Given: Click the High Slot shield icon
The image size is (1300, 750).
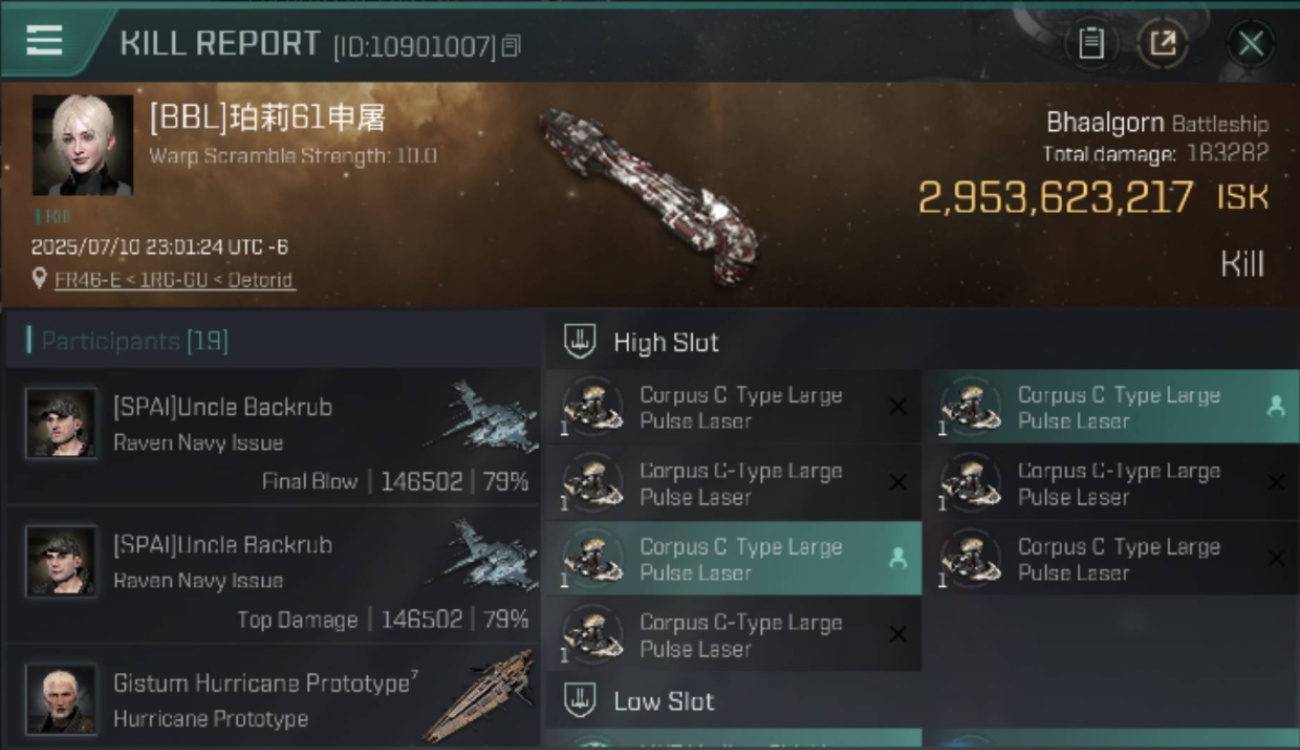Looking at the screenshot, I should (579, 342).
